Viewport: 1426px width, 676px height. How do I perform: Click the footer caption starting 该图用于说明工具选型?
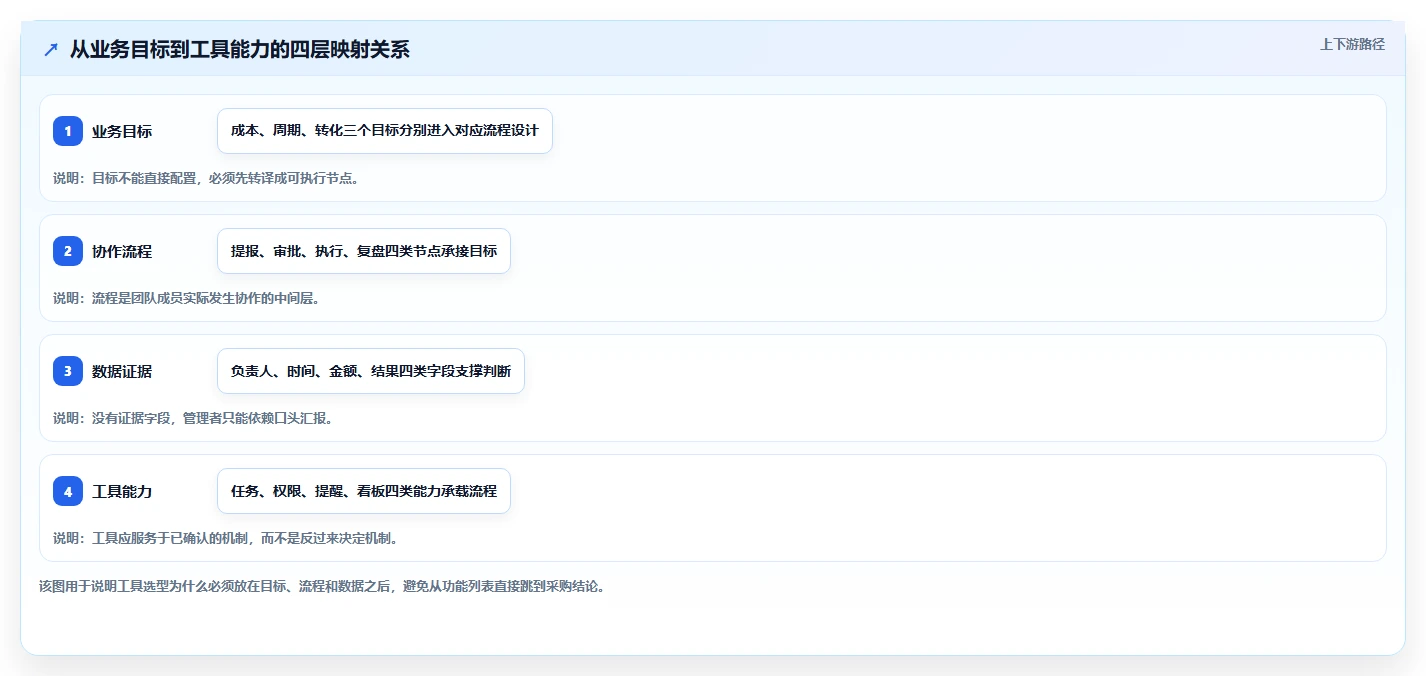(321, 586)
